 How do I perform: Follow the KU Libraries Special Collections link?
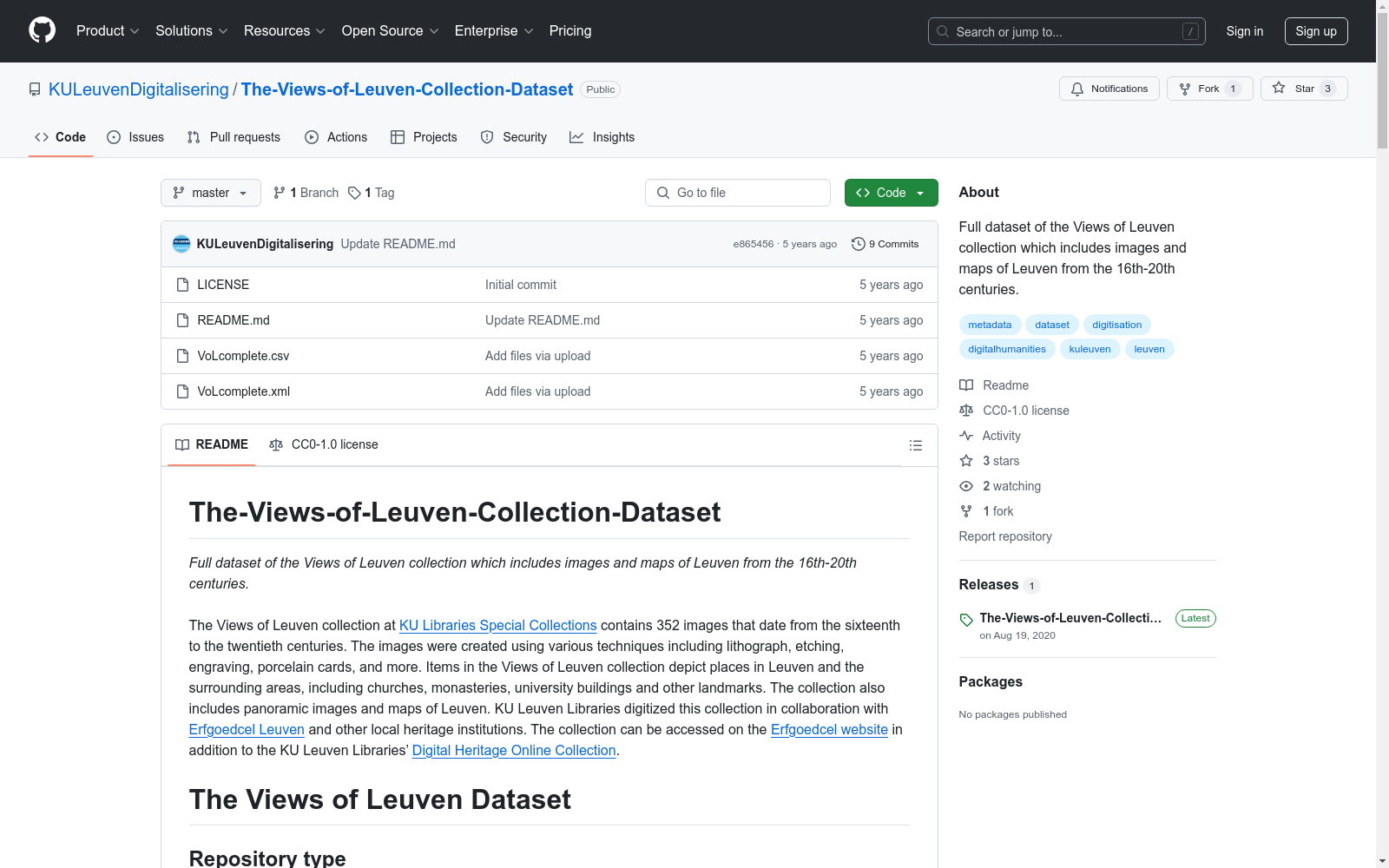pyautogui.click(x=497, y=625)
